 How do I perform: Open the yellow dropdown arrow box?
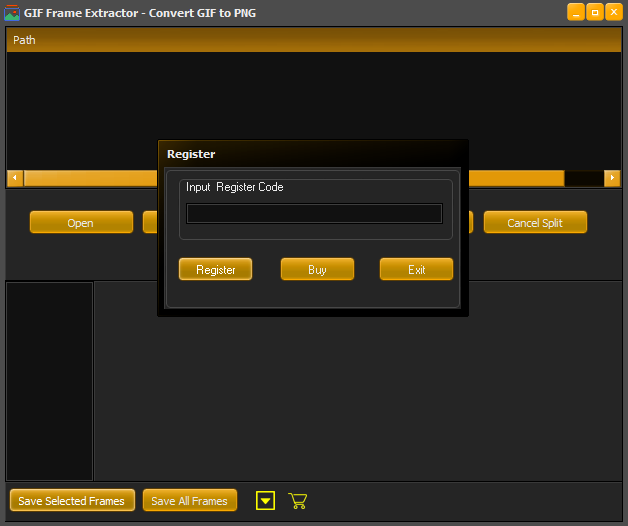pyautogui.click(x=265, y=500)
